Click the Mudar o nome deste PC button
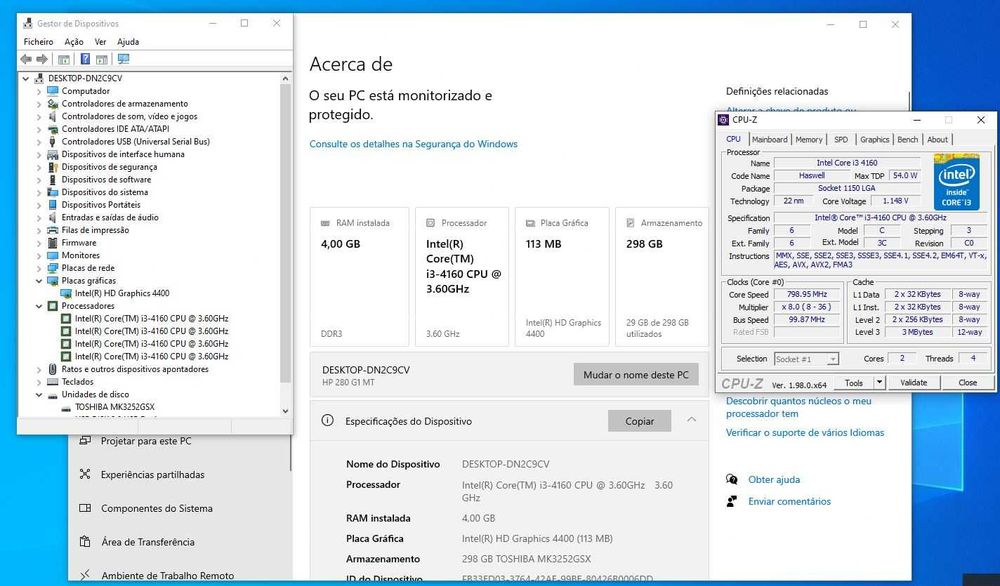Image resolution: width=1000 pixels, height=586 pixels. point(636,375)
